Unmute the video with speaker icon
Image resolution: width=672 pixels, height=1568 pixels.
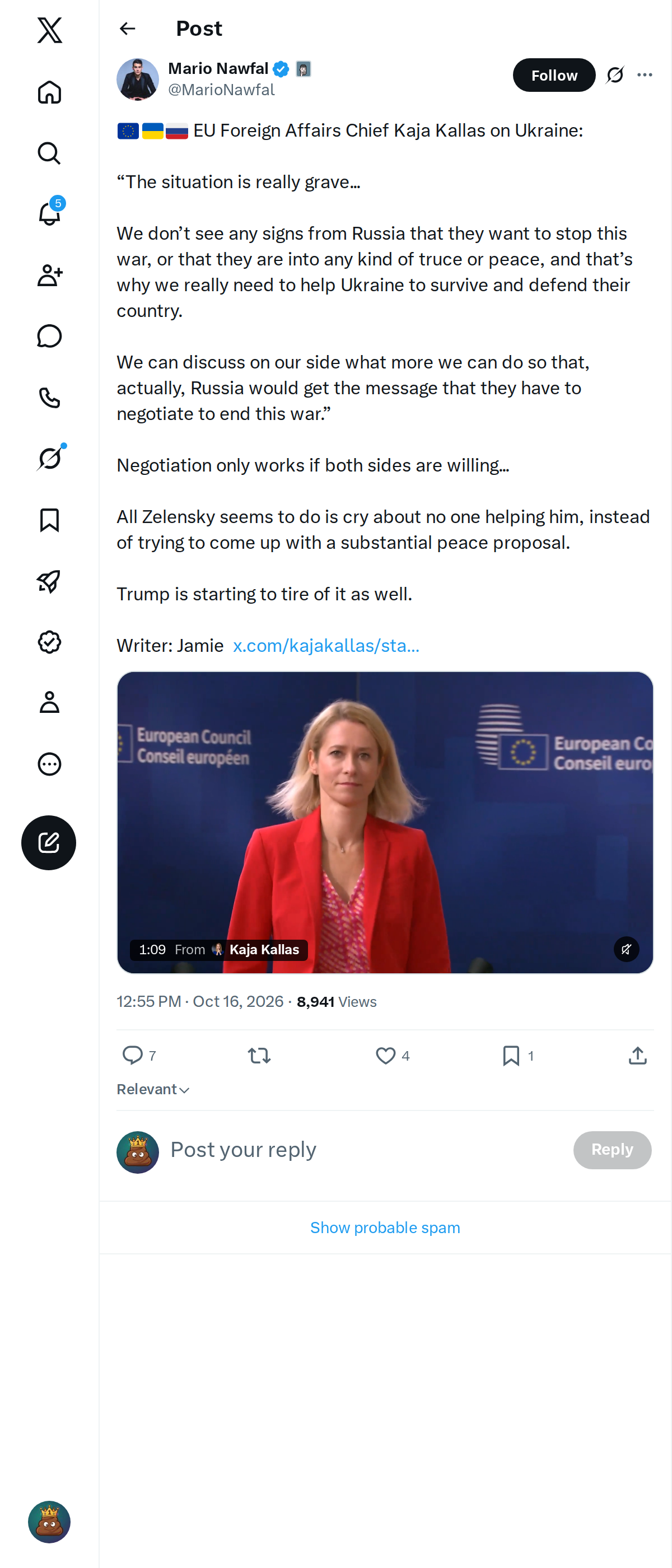coord(626,948)
